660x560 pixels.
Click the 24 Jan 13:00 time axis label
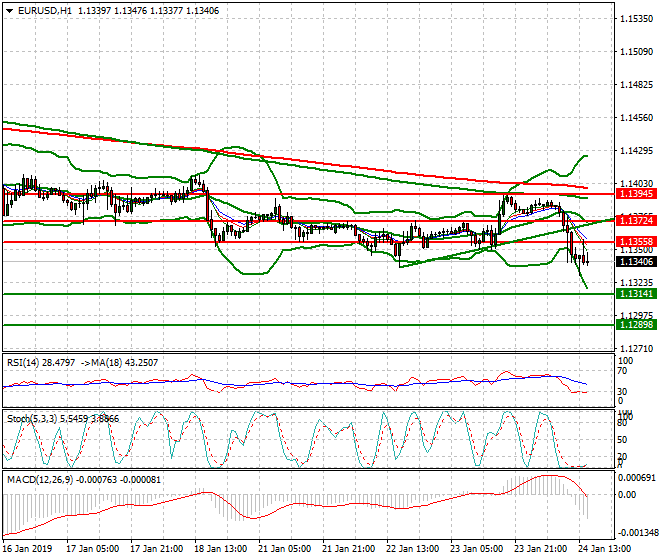click(604, 549)
